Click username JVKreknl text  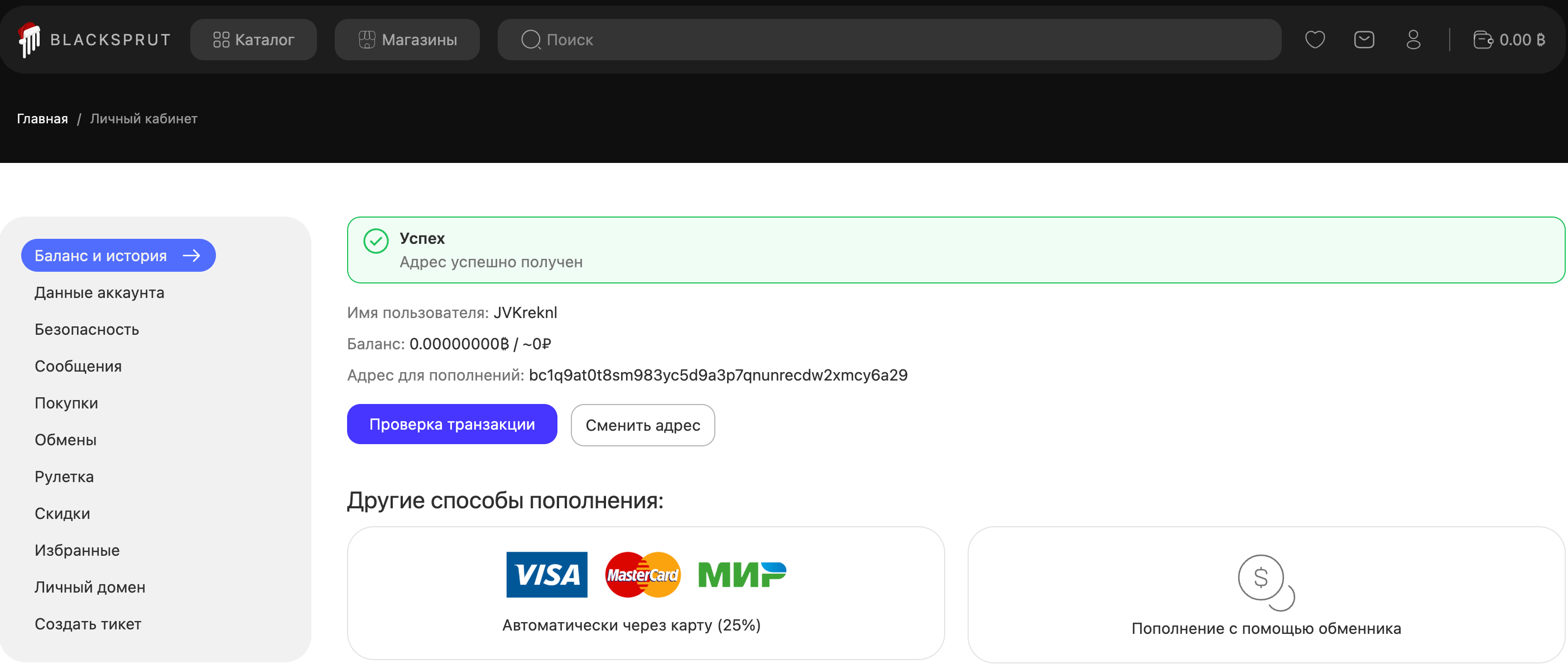point(525,312)
